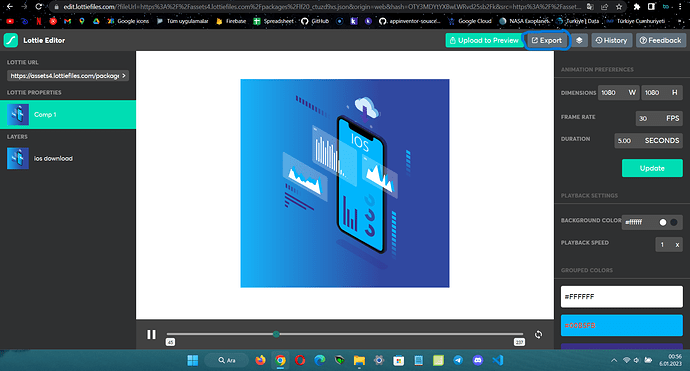Select the dark background color dot
This screenshot has height=371, width=690.
(x=674, y=222)
